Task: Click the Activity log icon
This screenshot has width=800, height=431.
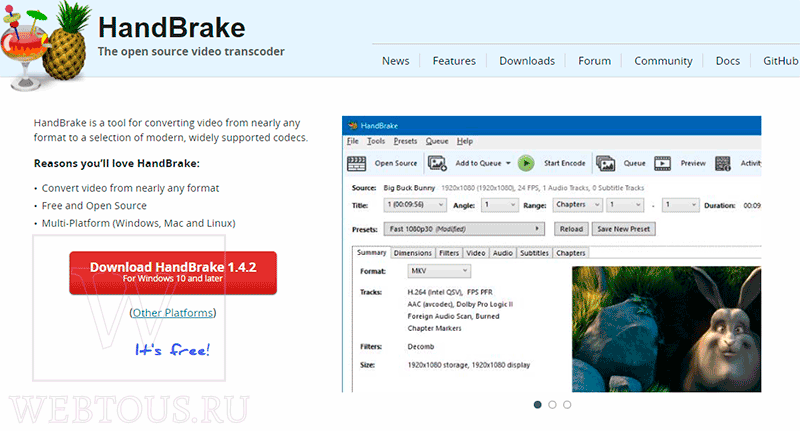Action: (x=722, y=163)
